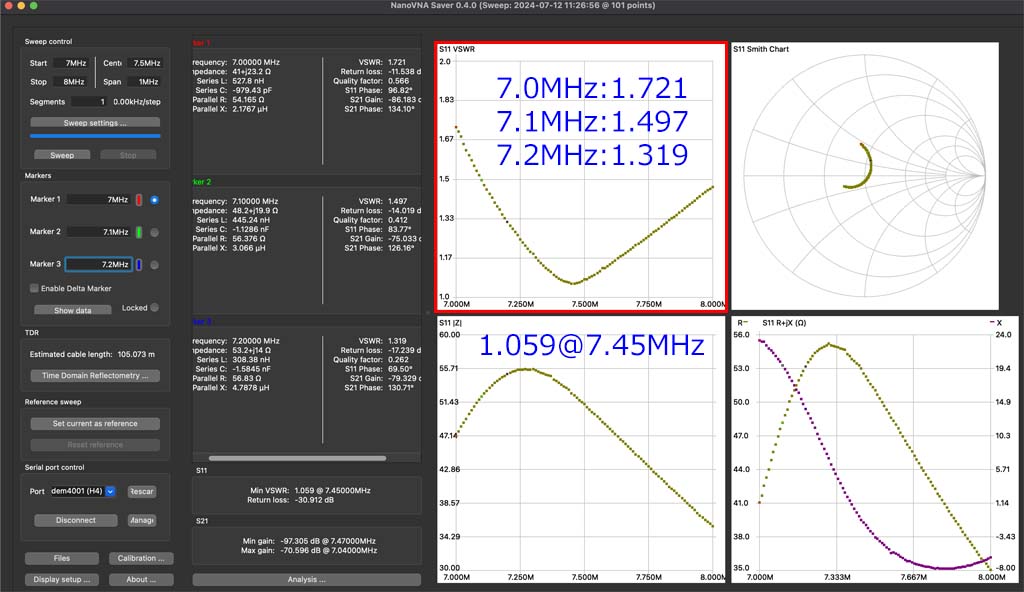
Task: Select the Marker 3 radio button
Action: coord(155,264)
